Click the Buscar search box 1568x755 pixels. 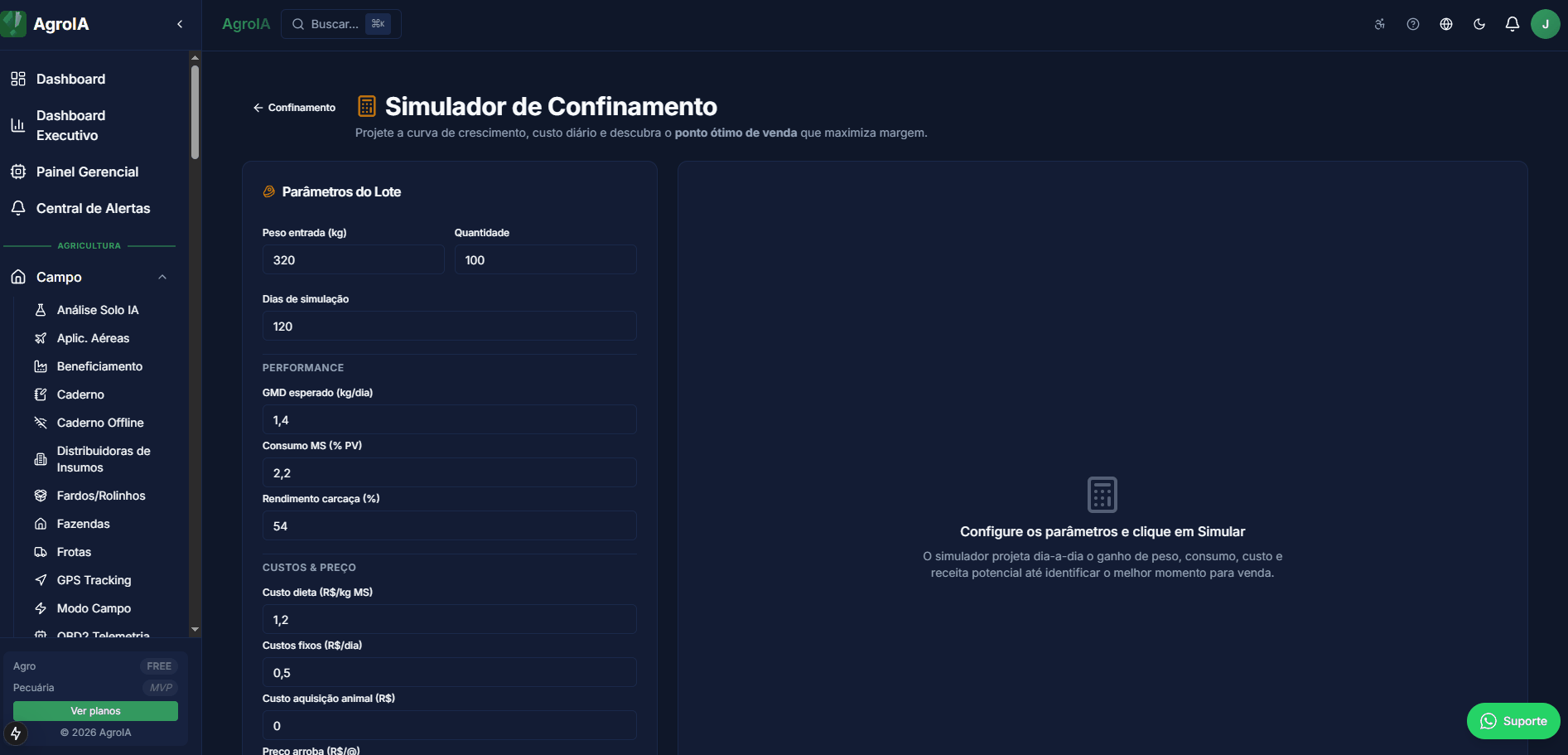(341, 24)
